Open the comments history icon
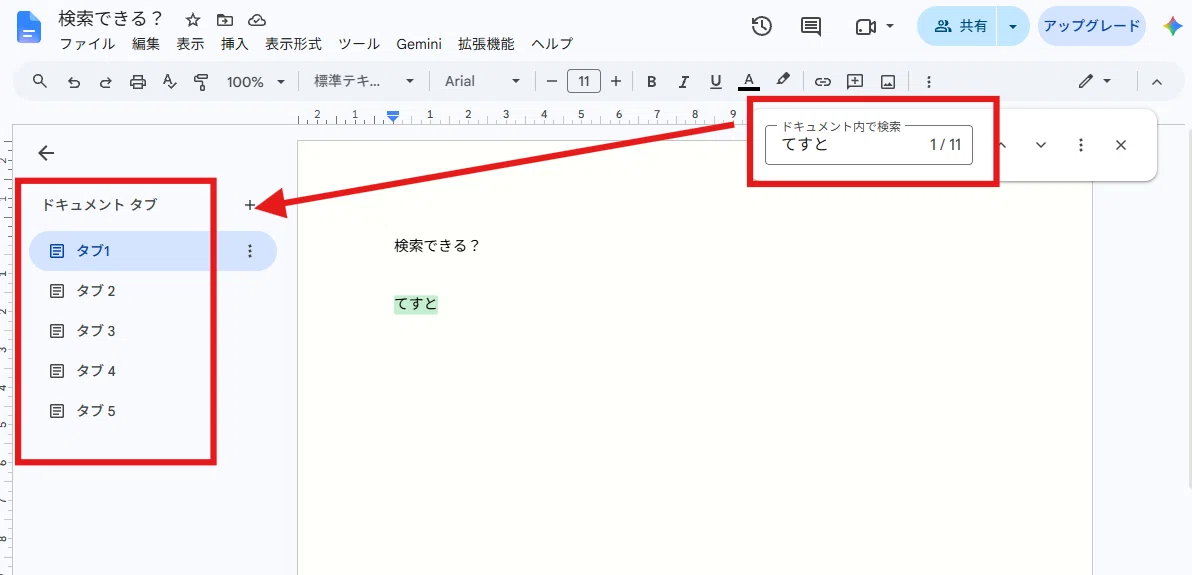 point(811,27)
